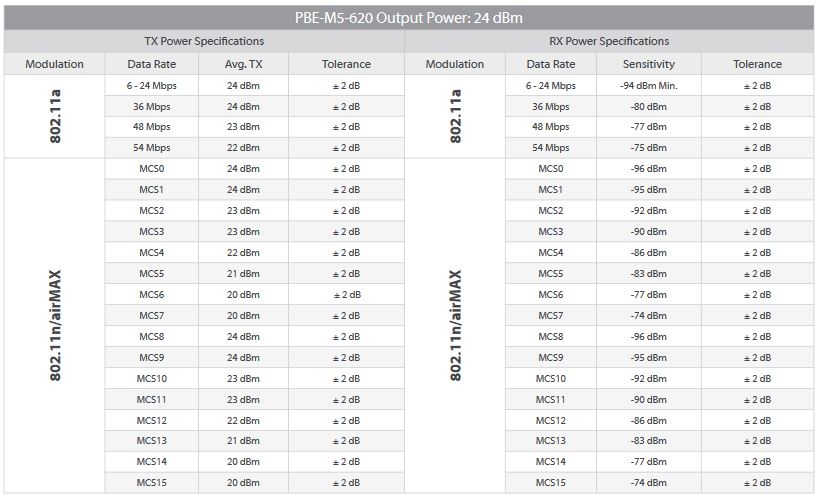Click 'MCS15' in the RX data rates
Viewport: 830px width, 501px height.
(x=551, y=483)
